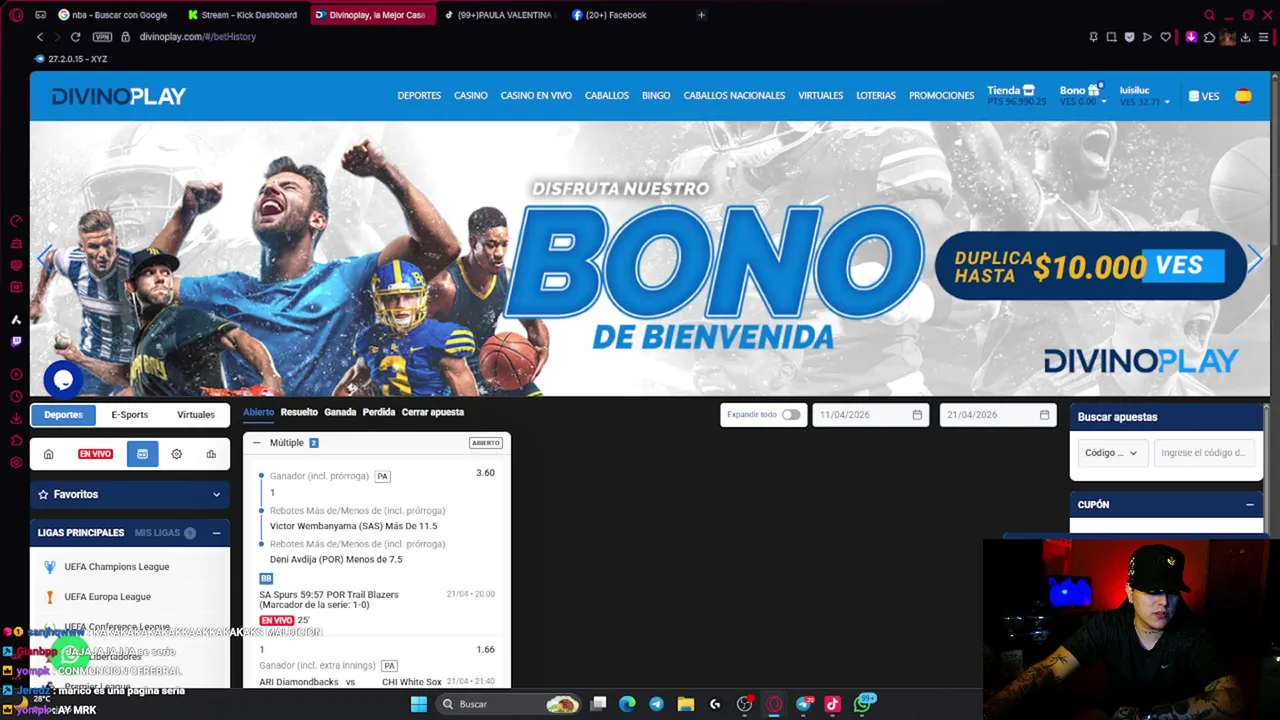
Task: Open UEFA Champions League link
Action: (x=117, y=567)
